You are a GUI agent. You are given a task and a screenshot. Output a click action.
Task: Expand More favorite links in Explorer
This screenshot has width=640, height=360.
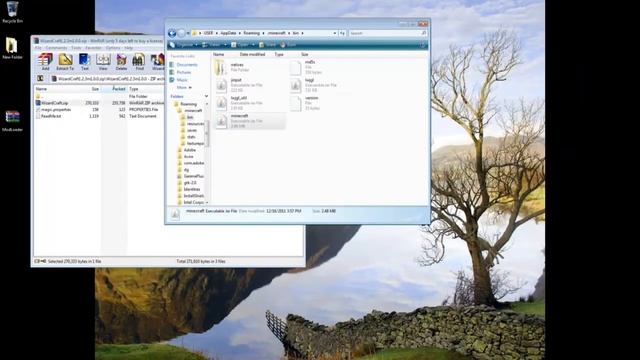tap(184, 87)
